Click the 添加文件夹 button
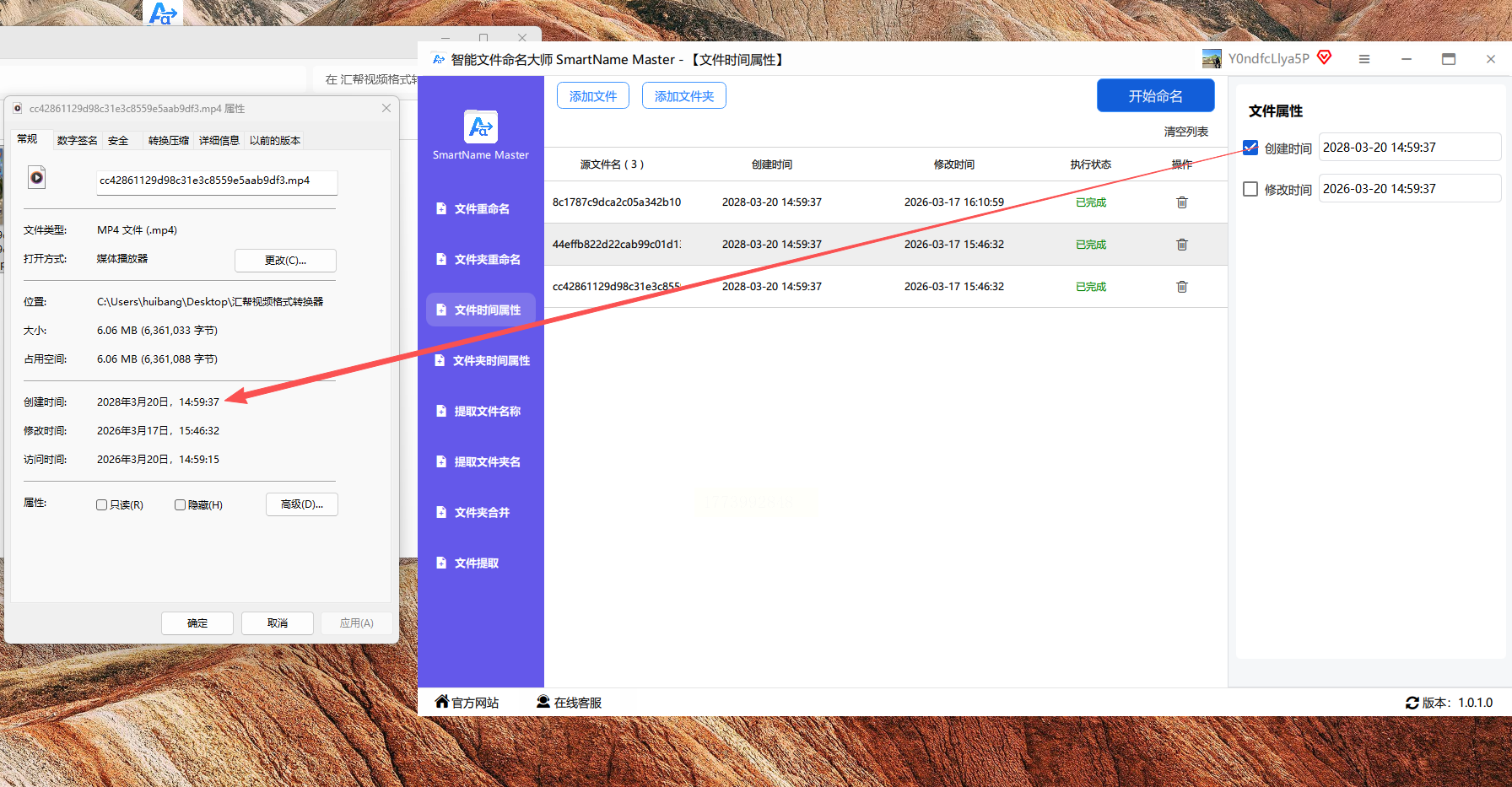 tap(683, 96)
